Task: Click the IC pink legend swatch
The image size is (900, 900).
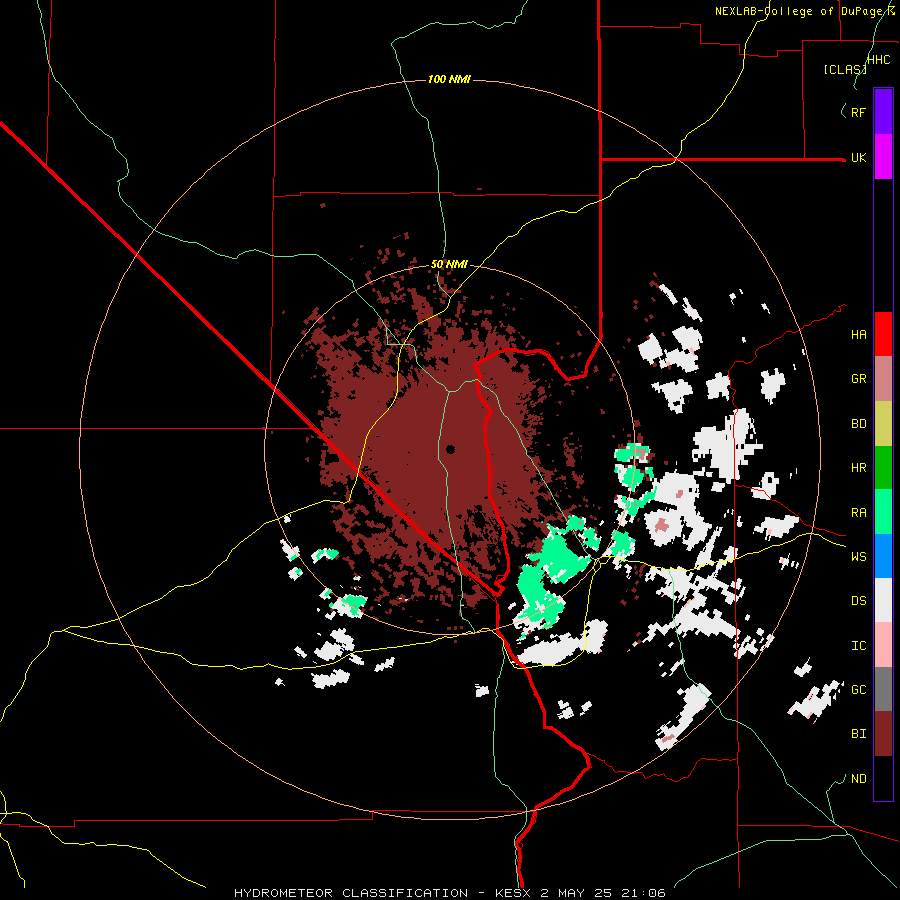Action: pyautogui.click(x=883, y=645)
